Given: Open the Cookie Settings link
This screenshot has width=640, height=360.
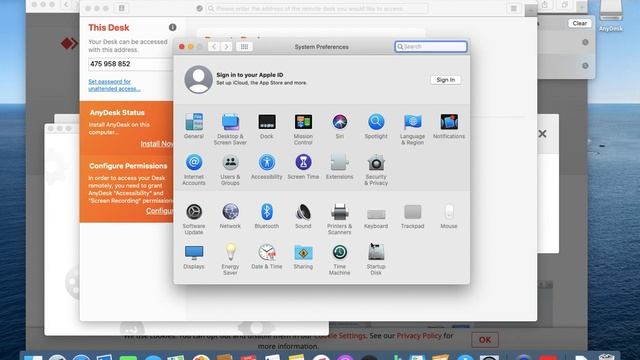Looking at the screenshot, I should [x=340, y=336].
